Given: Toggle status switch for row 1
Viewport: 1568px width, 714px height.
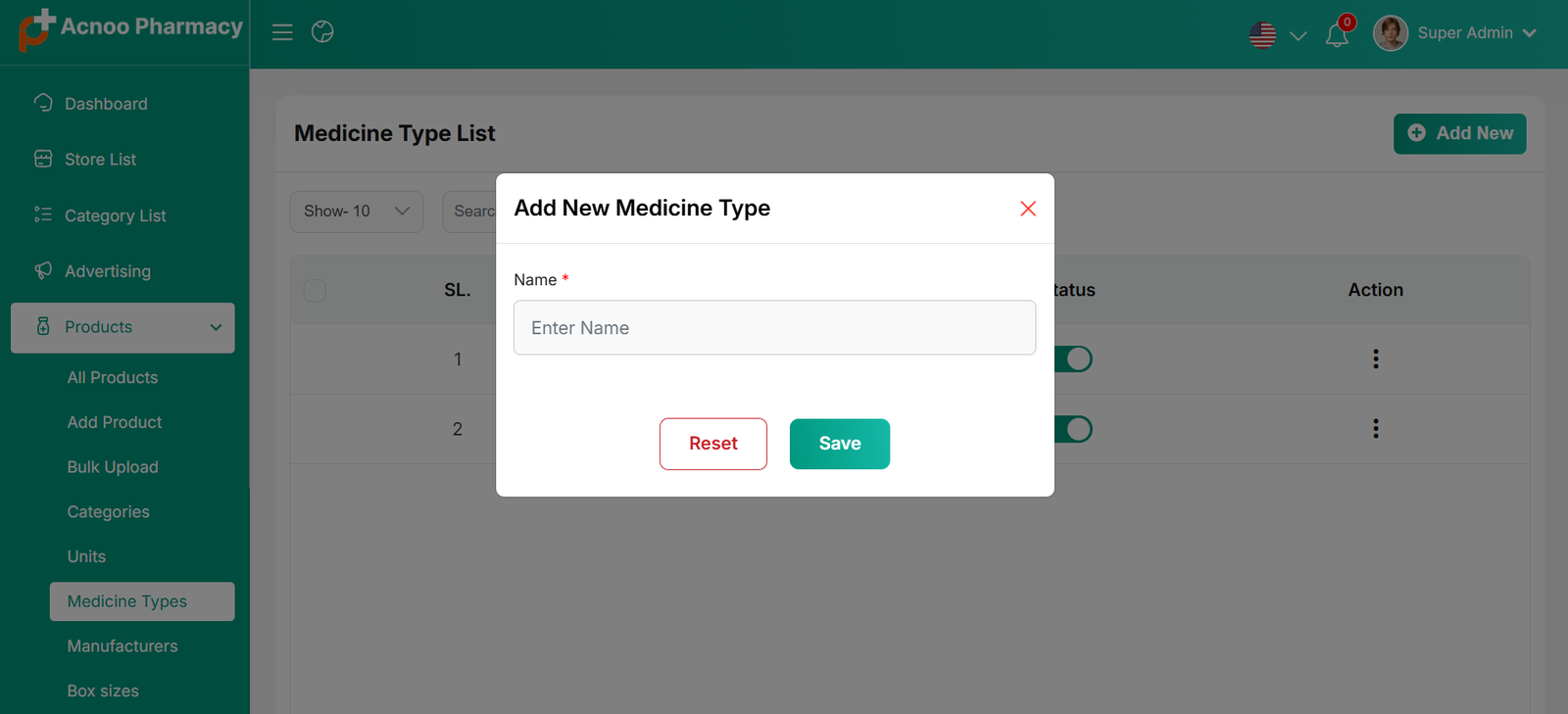Looking at the screenshot, I should click(1074, 359).
